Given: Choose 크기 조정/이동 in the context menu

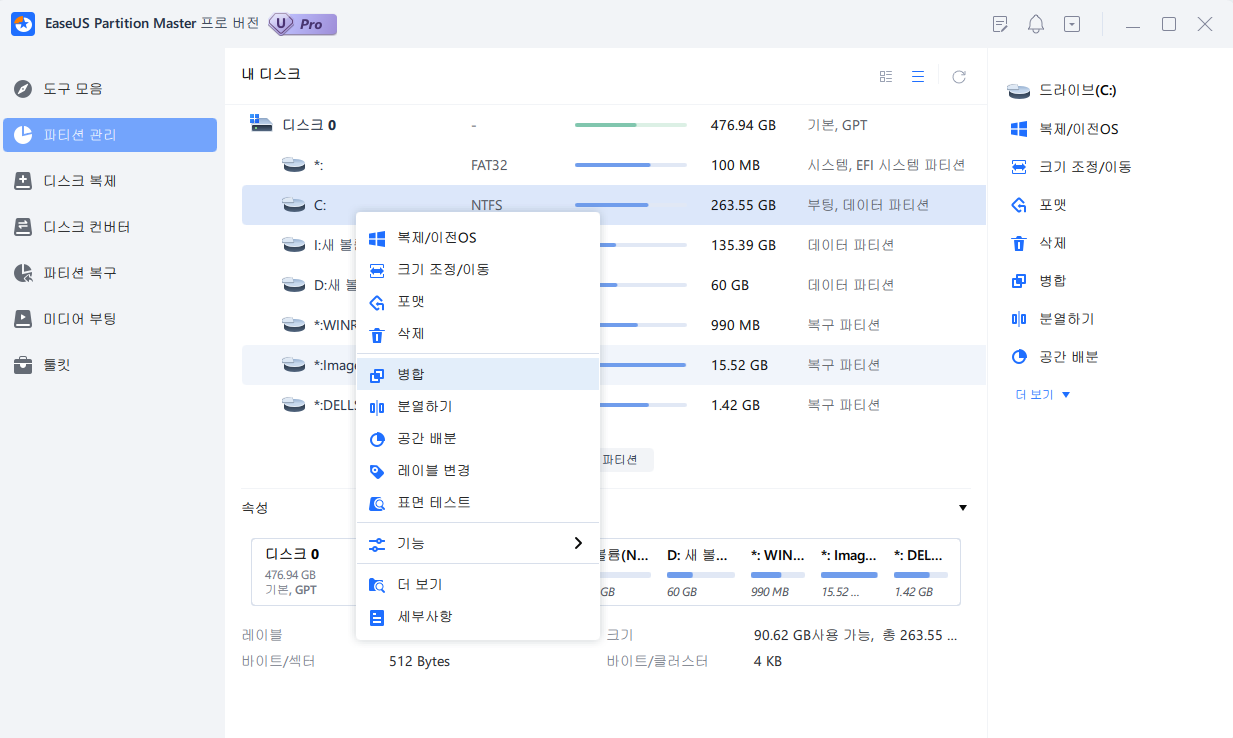Looking at the screenshot, I should coord(478,270).
